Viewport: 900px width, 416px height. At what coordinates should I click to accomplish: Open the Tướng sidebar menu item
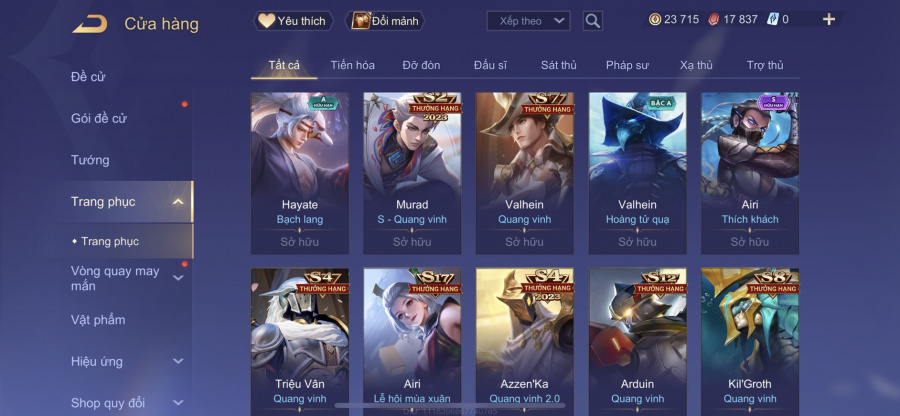coord(90,160)
